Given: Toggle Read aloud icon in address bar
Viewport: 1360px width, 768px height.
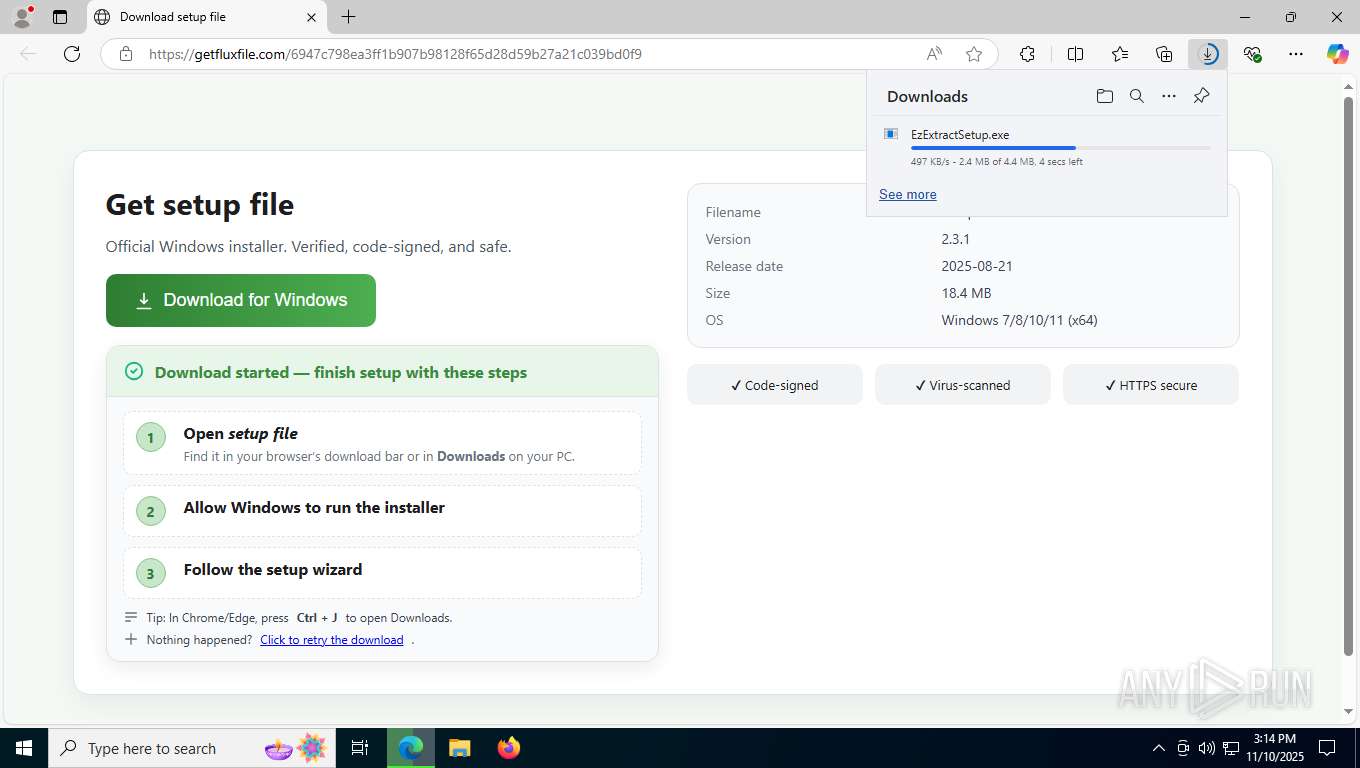Looking at the screenshot, I should [x=934, y=54].
